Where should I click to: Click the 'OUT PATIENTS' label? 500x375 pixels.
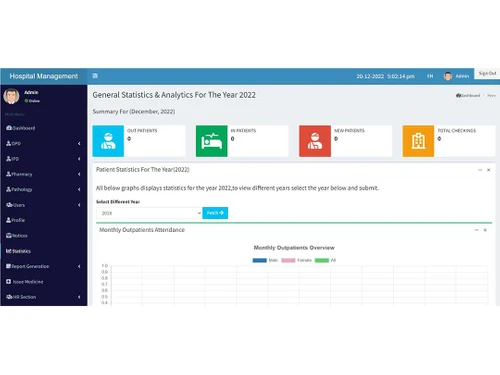click(142, 131)
